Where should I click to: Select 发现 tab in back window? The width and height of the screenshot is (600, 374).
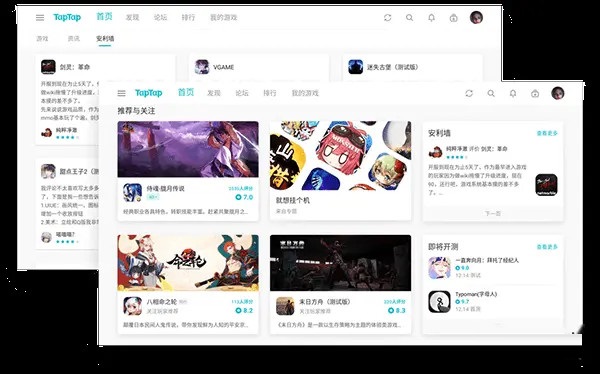(x=132, y=18)
